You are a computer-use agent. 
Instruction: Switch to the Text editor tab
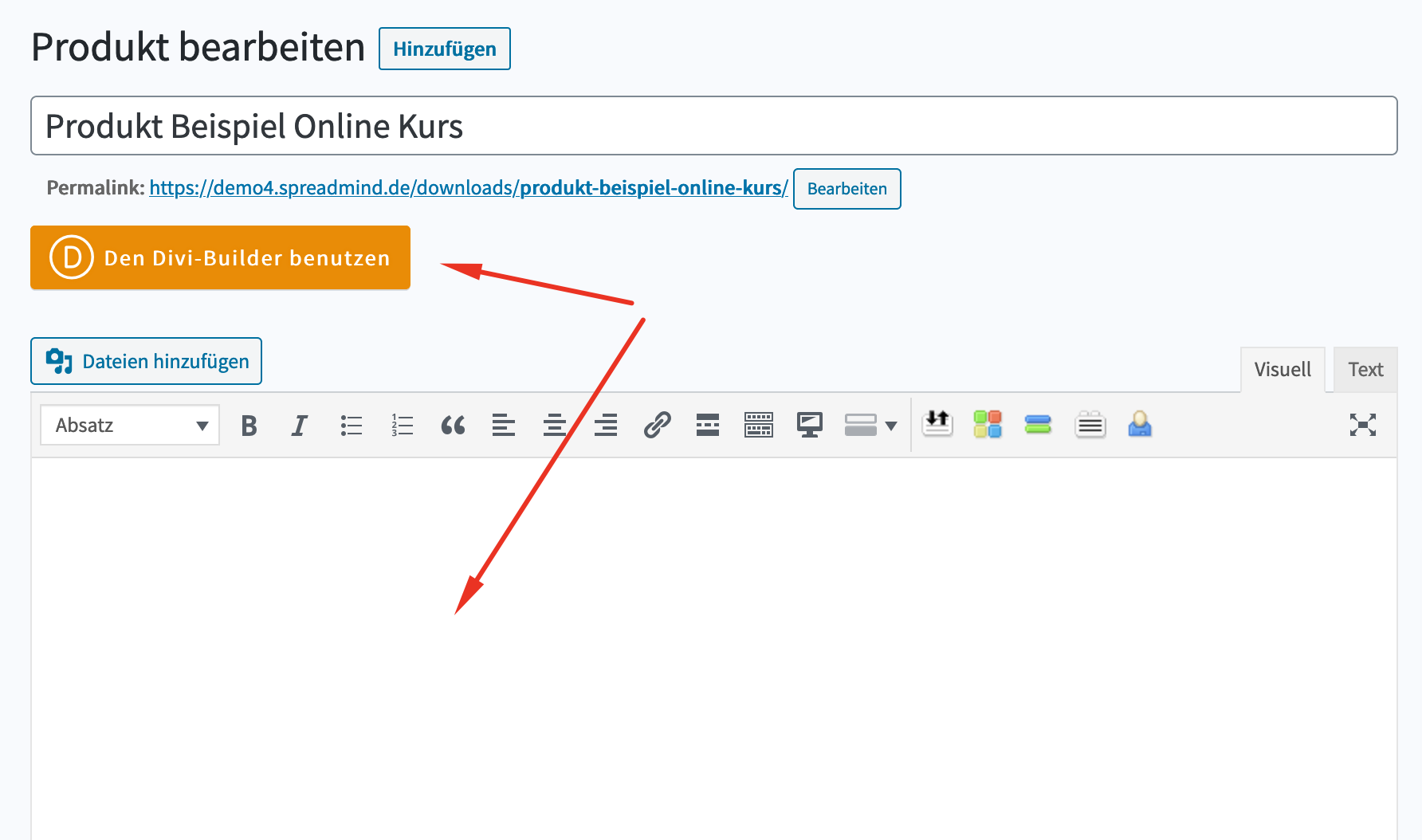point(1365,370)
